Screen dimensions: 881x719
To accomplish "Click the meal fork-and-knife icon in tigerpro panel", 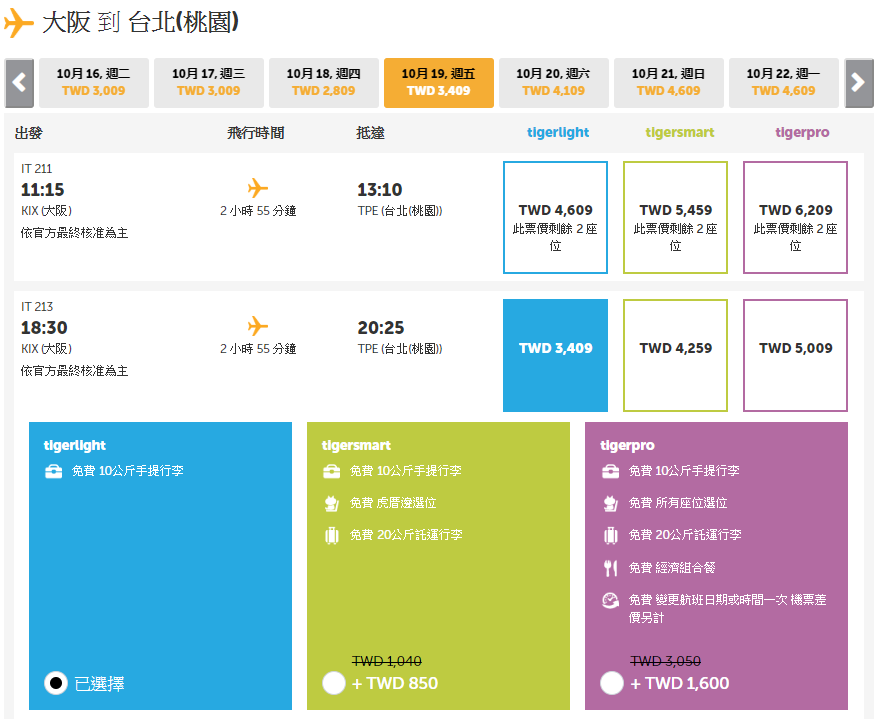I will pyautogui.click(x=610, y=568).
